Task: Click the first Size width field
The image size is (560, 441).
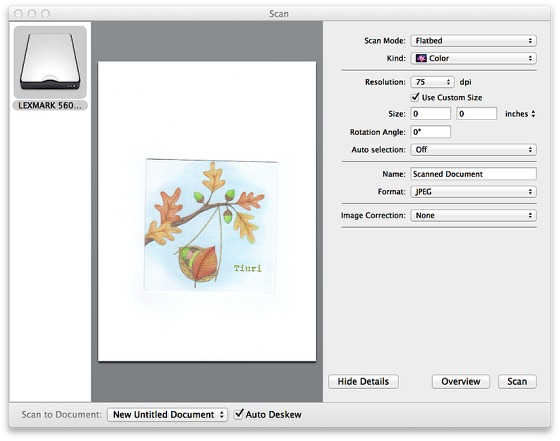Action: point(430,114)
